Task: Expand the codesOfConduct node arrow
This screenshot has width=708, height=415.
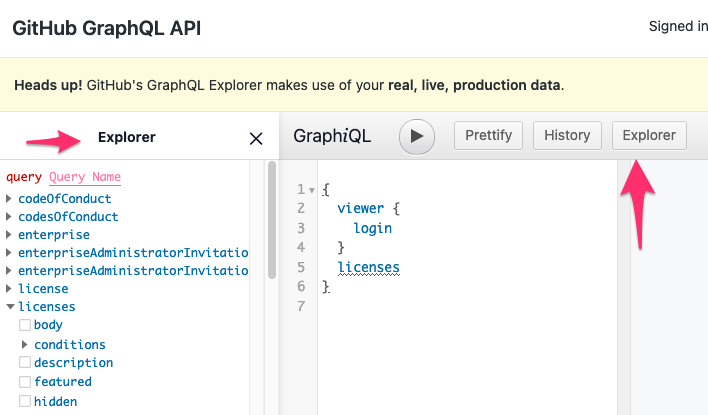Action: click(9, 216)
